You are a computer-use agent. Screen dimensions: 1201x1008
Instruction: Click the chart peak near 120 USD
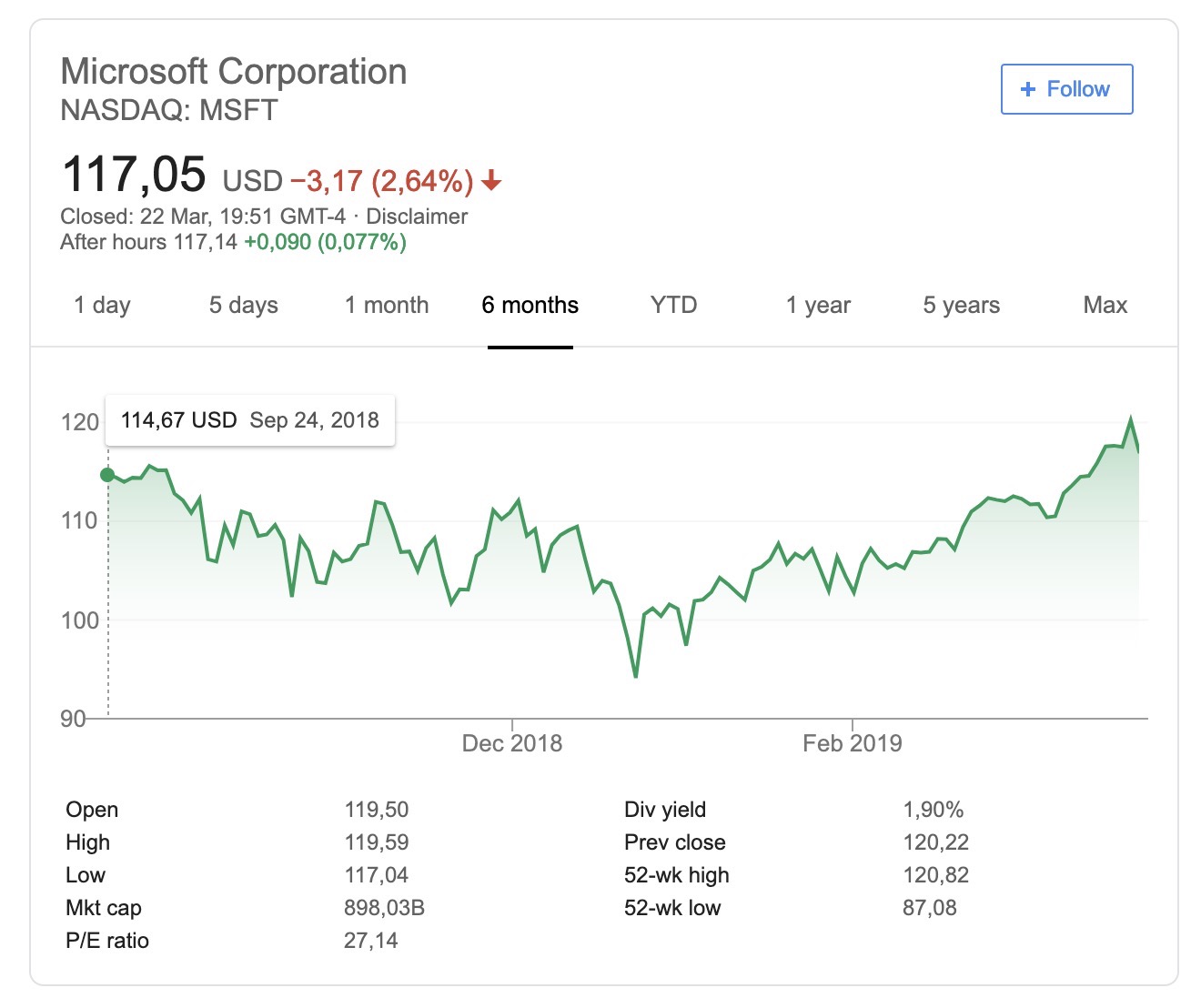pyautogui.click(x=1131, y=419)
